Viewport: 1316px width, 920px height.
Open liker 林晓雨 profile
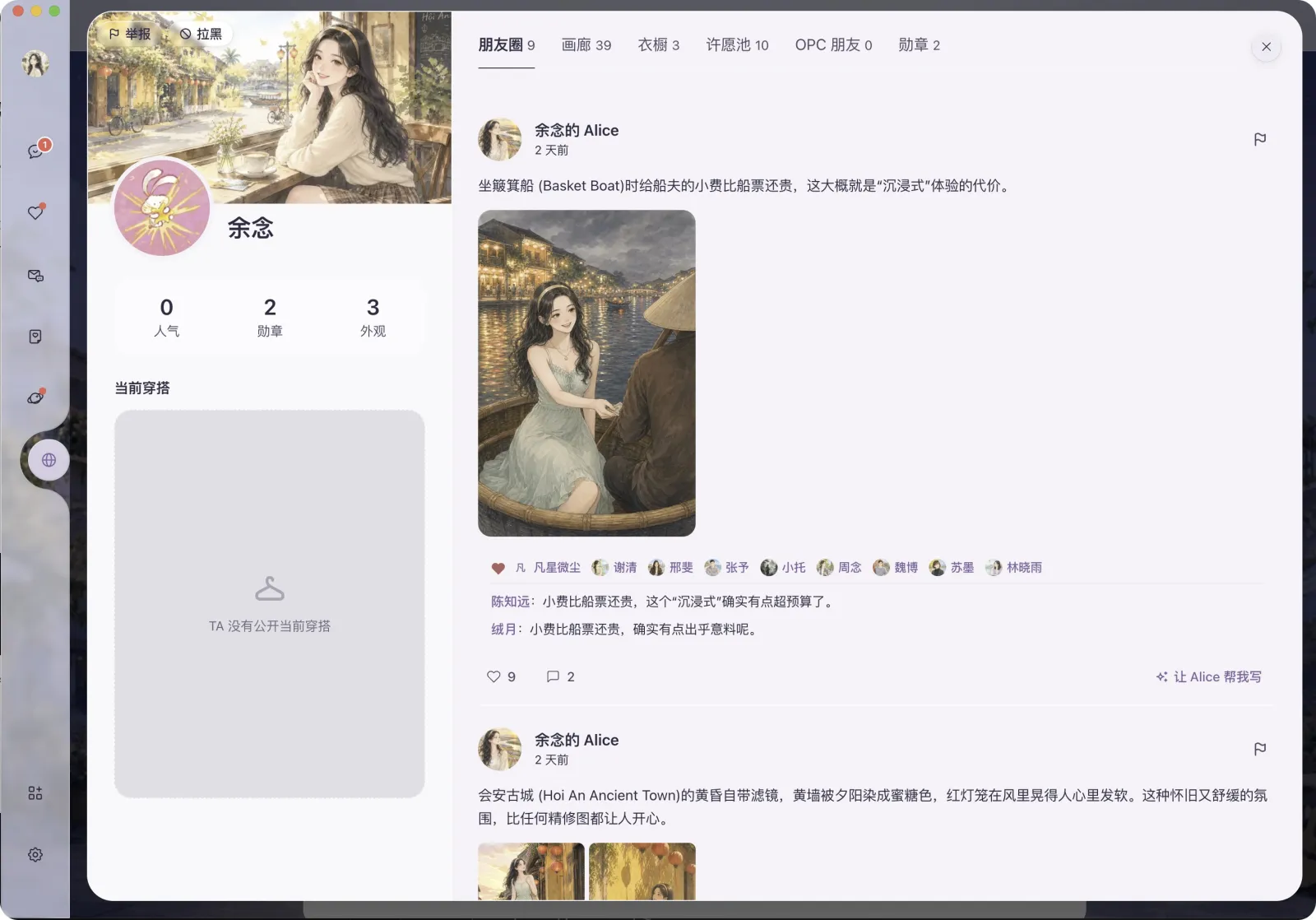coord(1013,568)
